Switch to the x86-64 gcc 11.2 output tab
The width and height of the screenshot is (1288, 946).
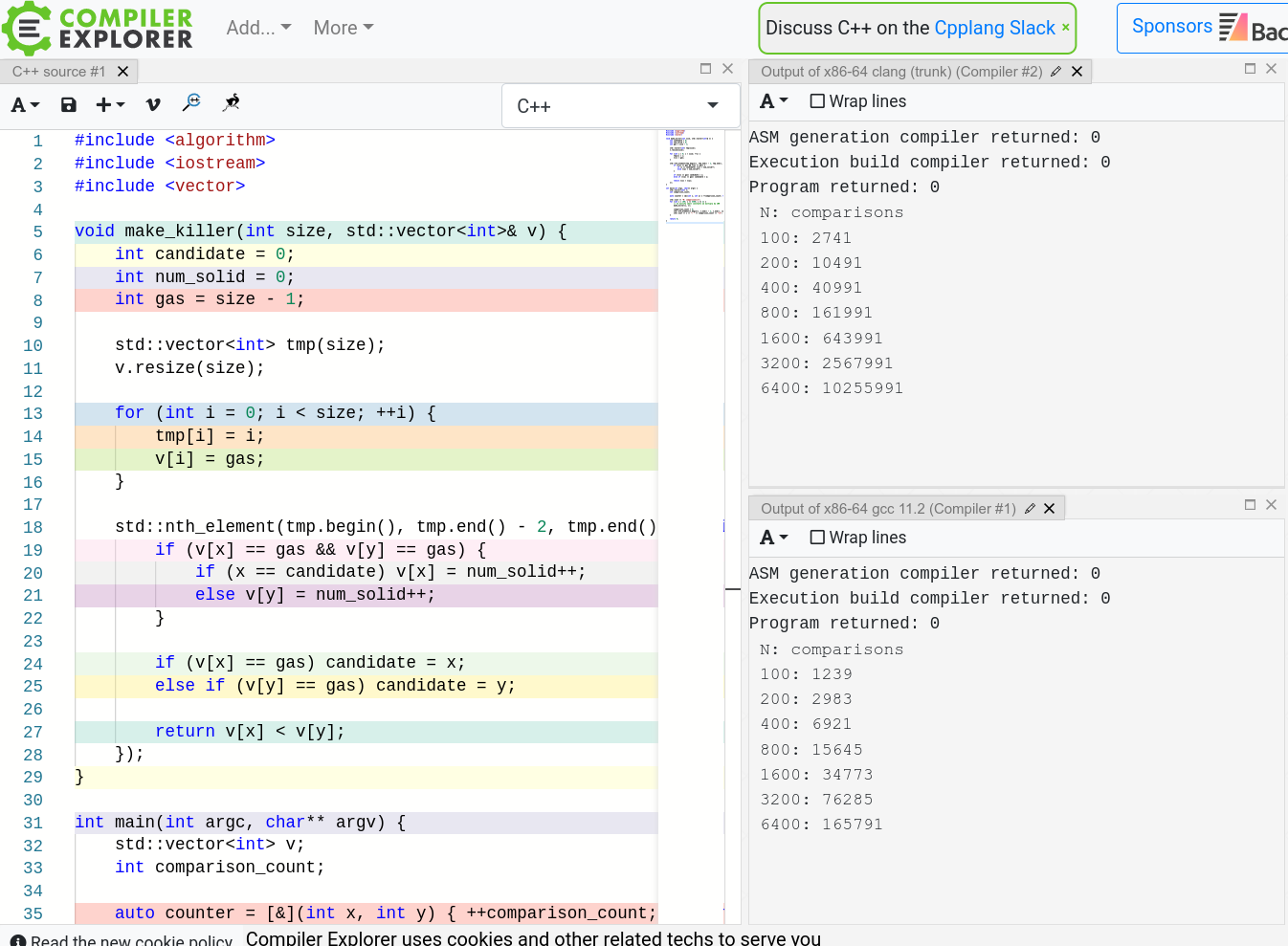[x=887, y=509]
